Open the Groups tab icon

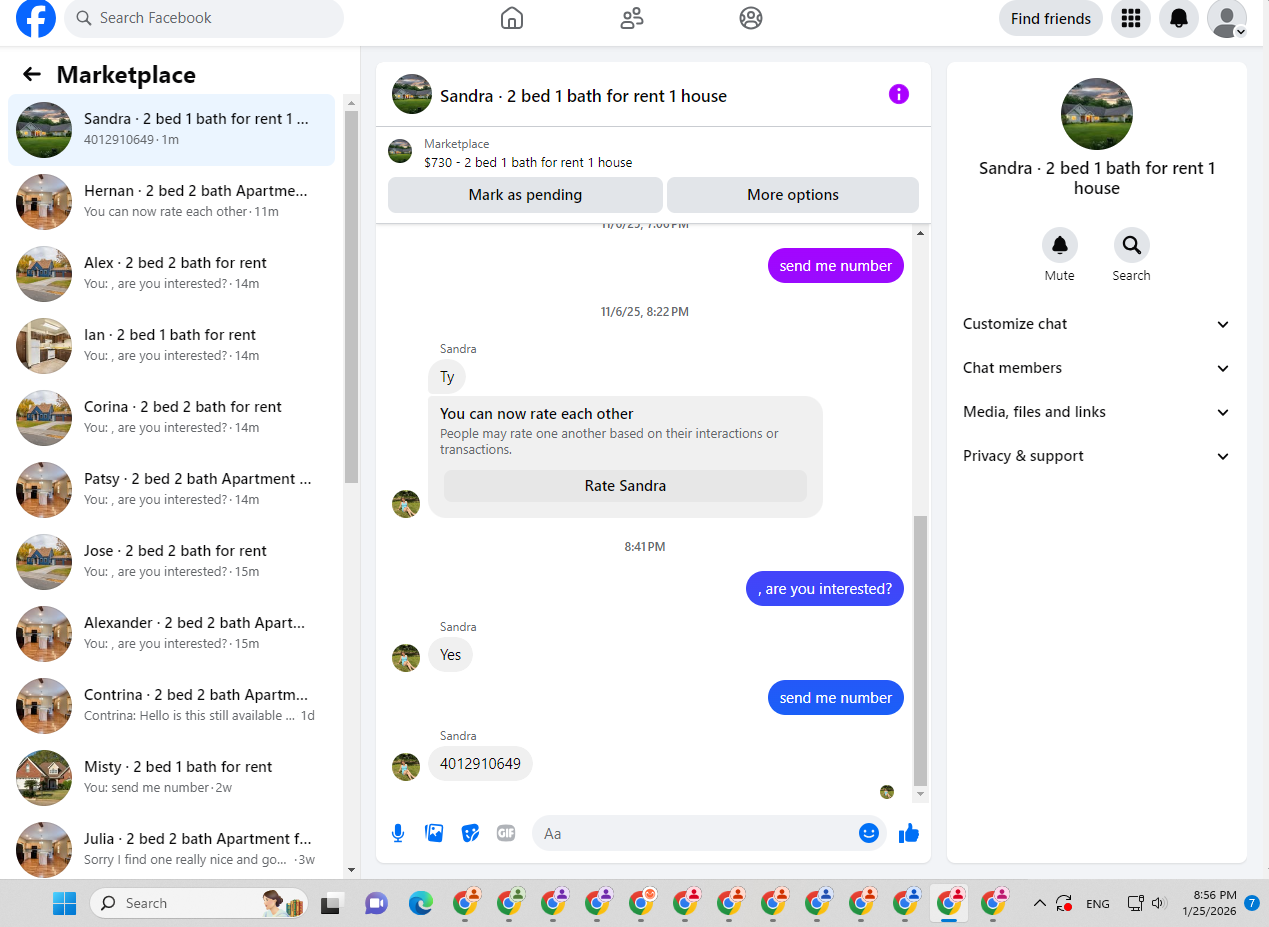[751, 18]
